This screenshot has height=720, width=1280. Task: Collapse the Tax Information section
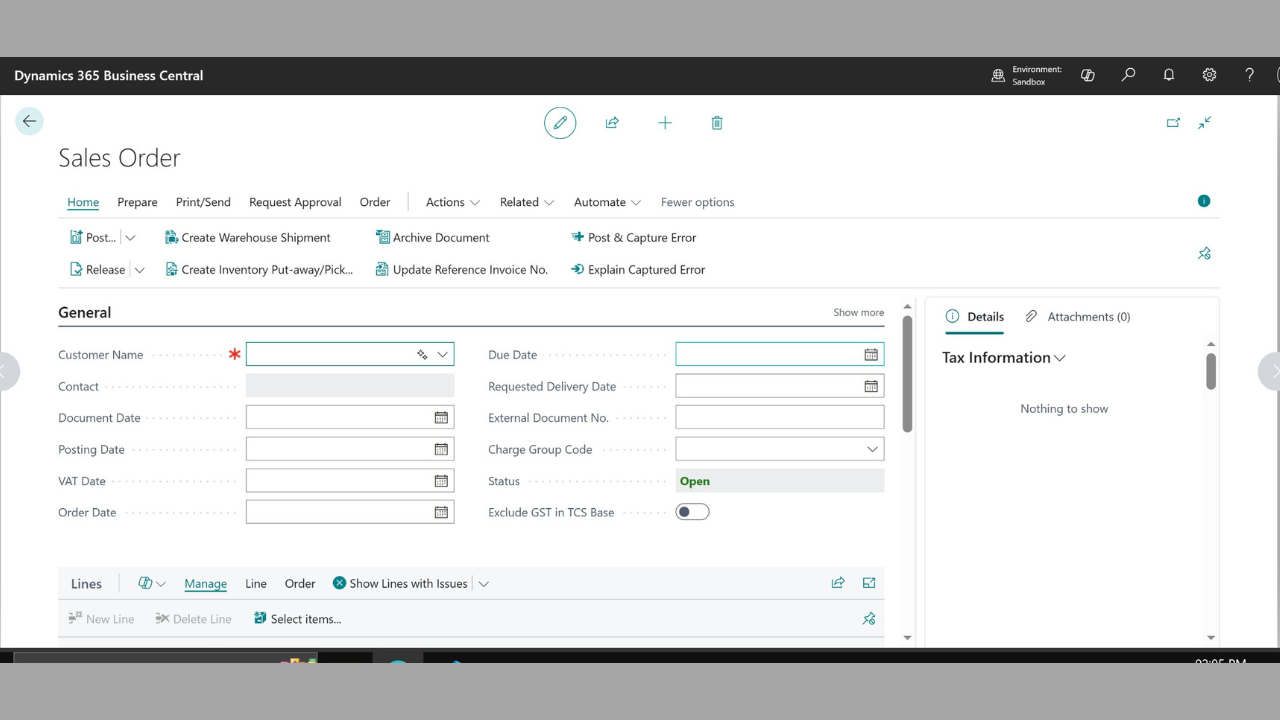1004,358
